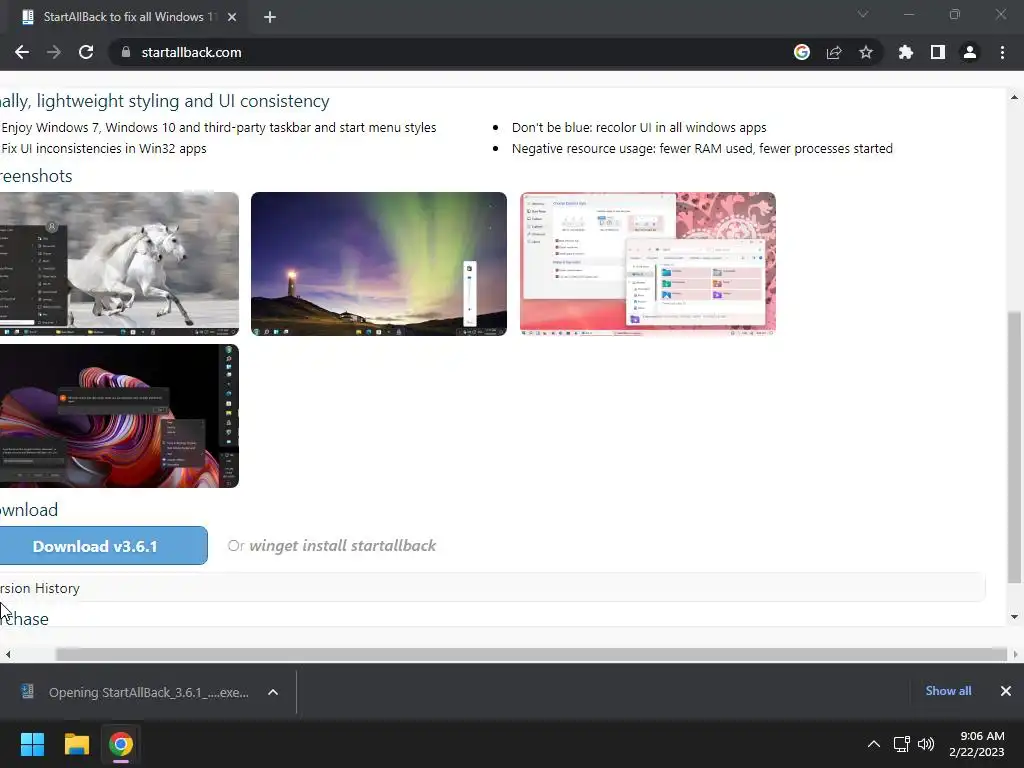Open a new browser tab

click(x=270, y=17)
